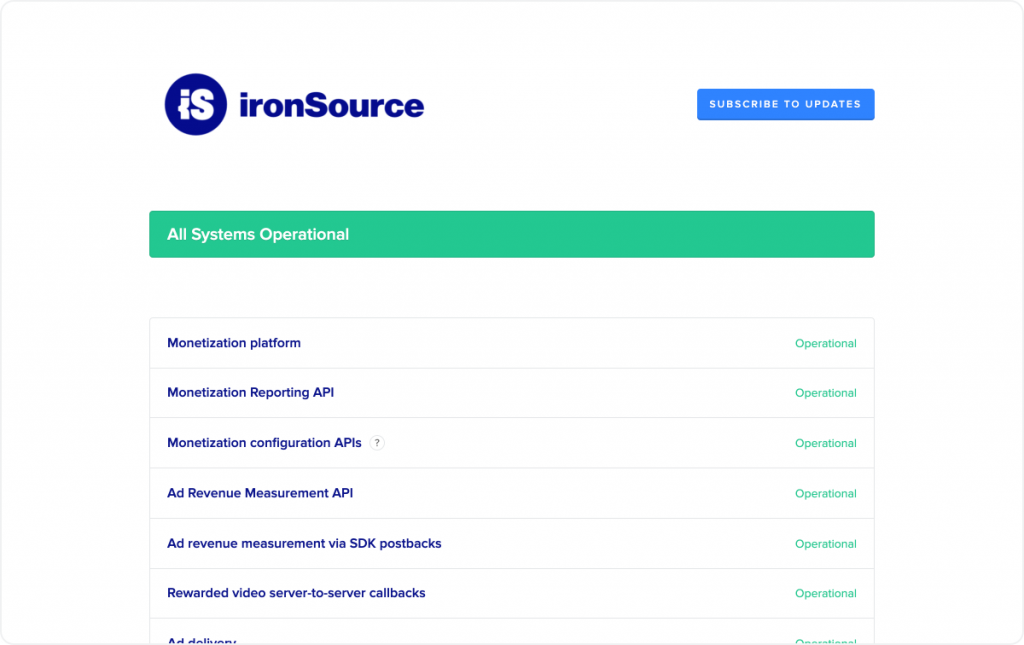
Task: Click Operational beside Rewarded video callbacks
Action: point(826,593)
